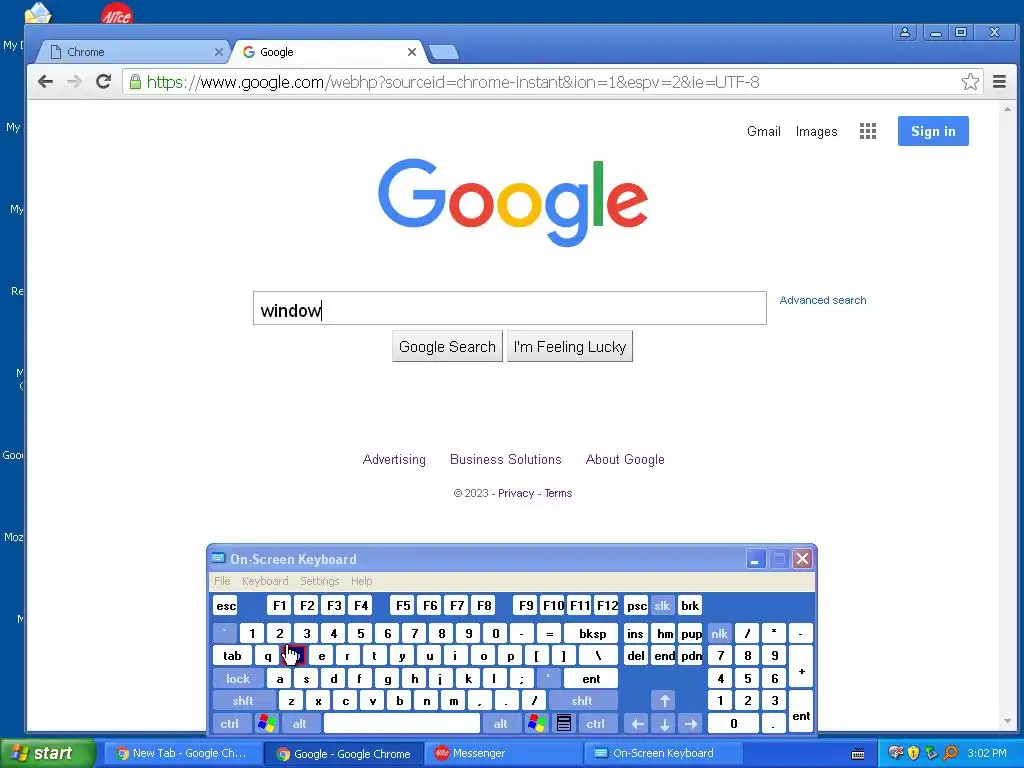Open the Help menu of On-Screen Keyboard
This screenshot has width=1024, height=768.
point(361,581)
